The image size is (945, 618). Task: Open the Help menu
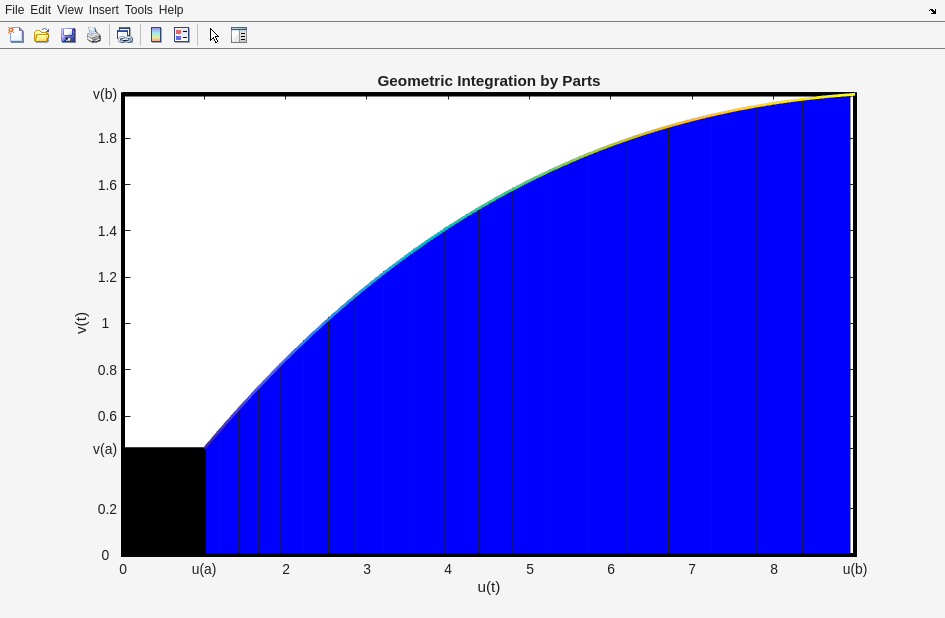[x=171, y=10]
